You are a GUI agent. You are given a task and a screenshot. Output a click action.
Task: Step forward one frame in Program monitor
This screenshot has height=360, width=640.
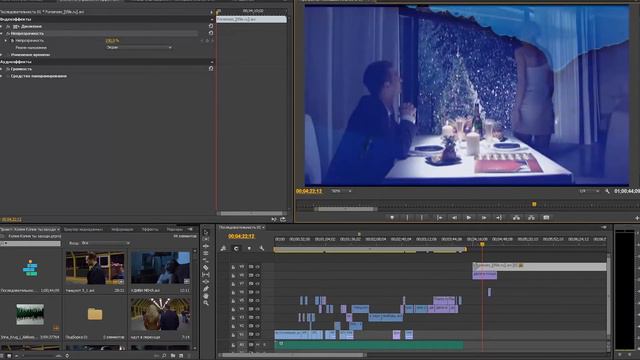tap(484, 218)
